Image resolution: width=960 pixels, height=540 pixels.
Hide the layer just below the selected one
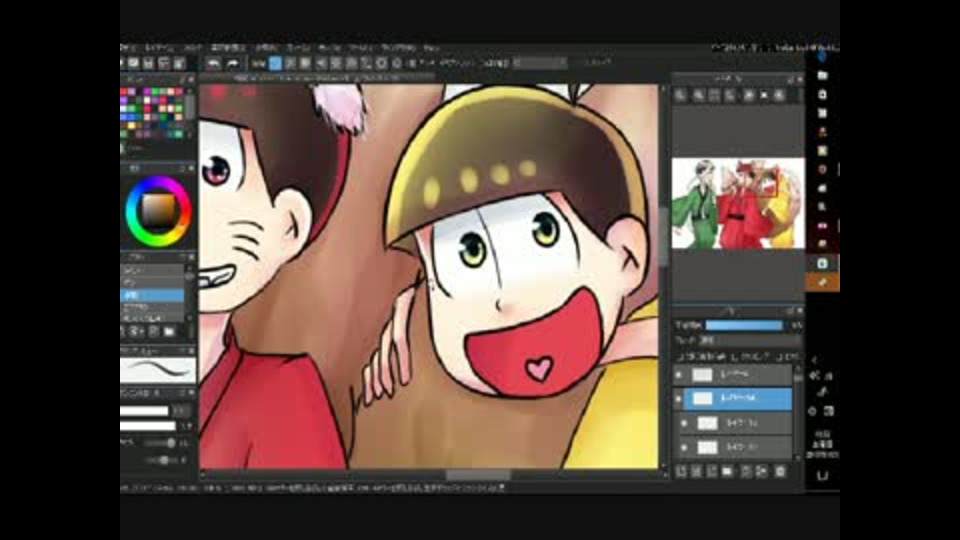(x=684, y=423)
